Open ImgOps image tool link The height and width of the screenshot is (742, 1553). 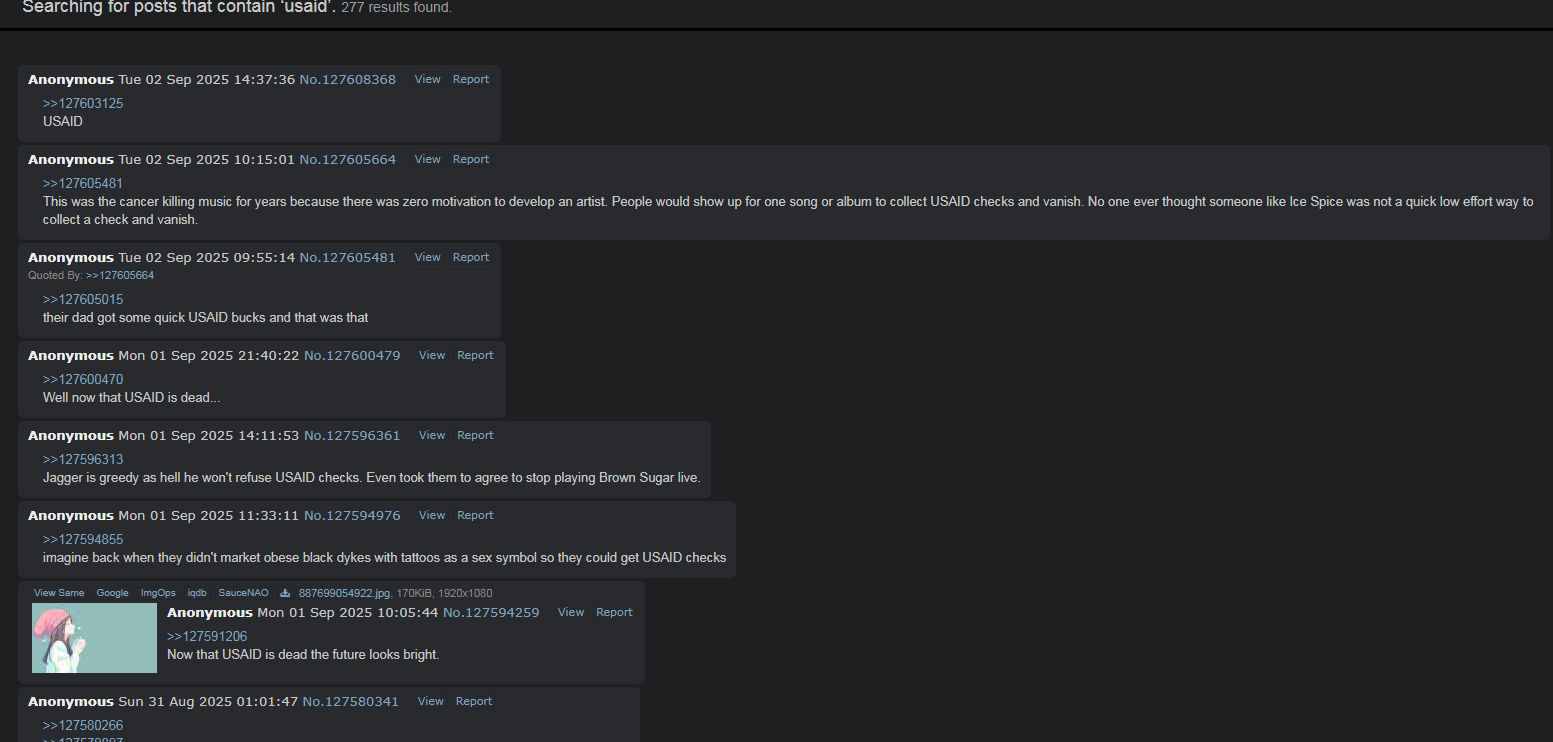pyautogui.click(x=158, y=593)
